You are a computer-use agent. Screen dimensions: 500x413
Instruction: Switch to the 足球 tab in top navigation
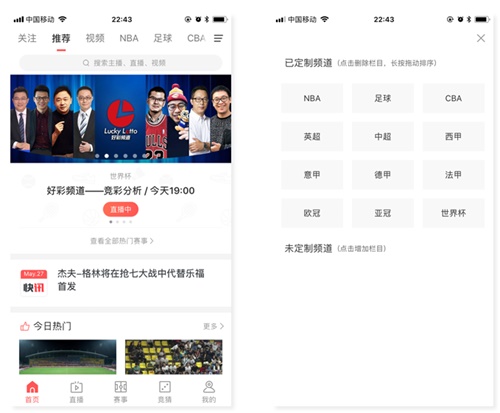point(163,38)
